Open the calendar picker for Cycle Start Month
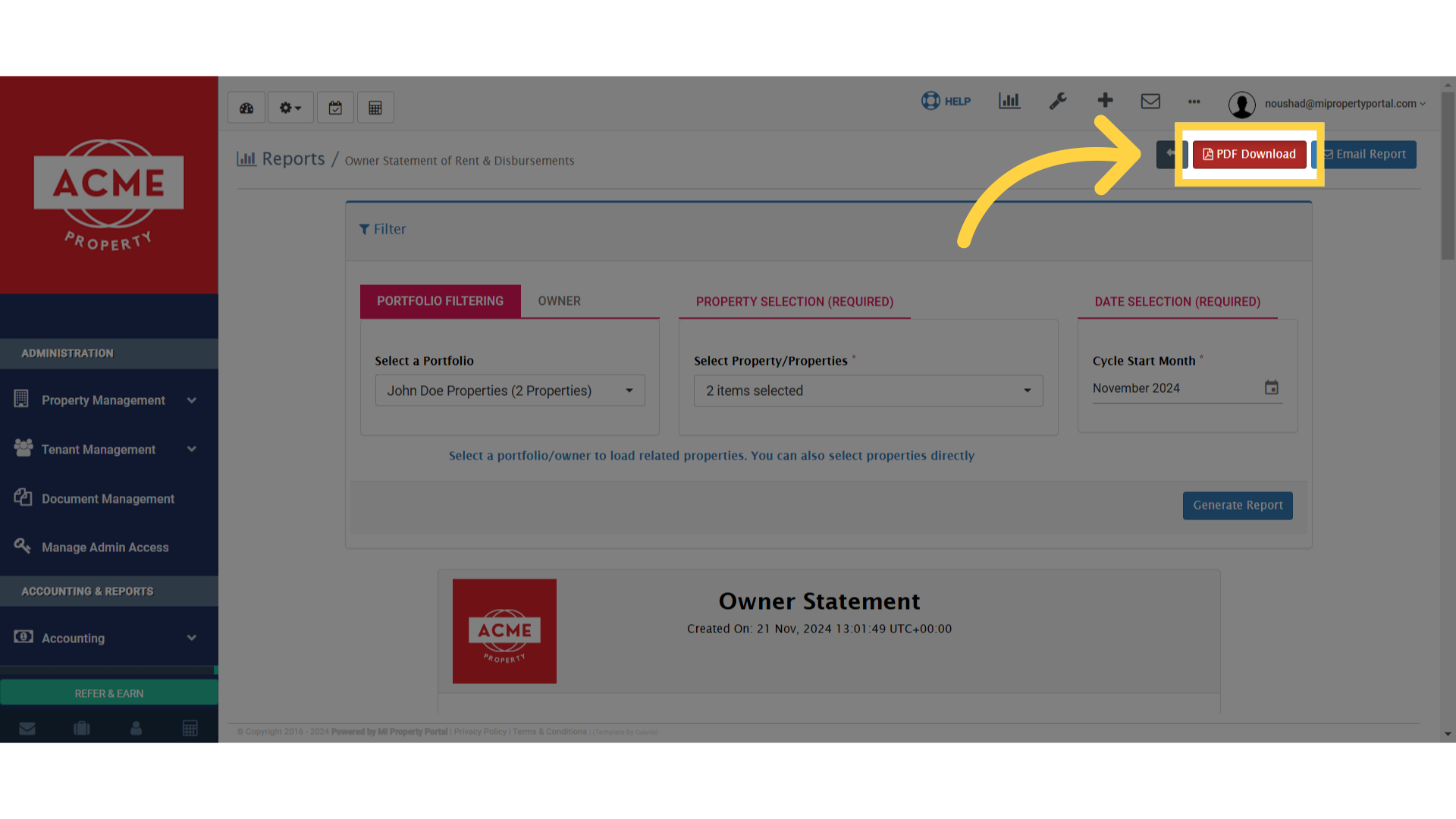1456x819 pixels. pyautogui.click(x=1272, y=388)
